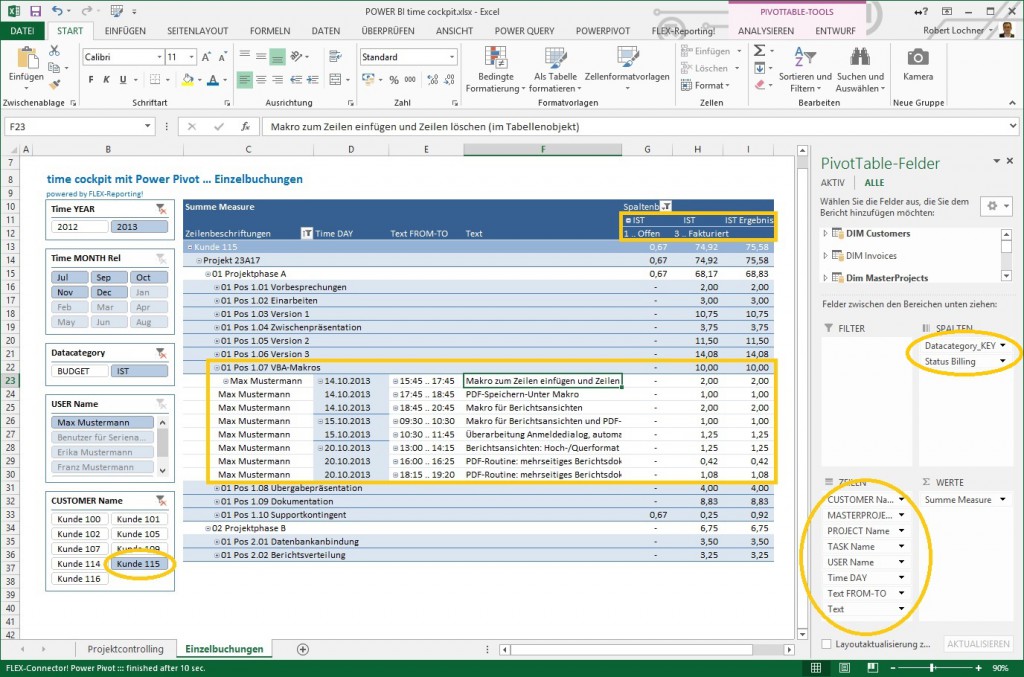Screen dimensions: 1024x677
Task: Click the AKTUALISIEREN button
Action: pyautogui.click(x=977, y=644)
